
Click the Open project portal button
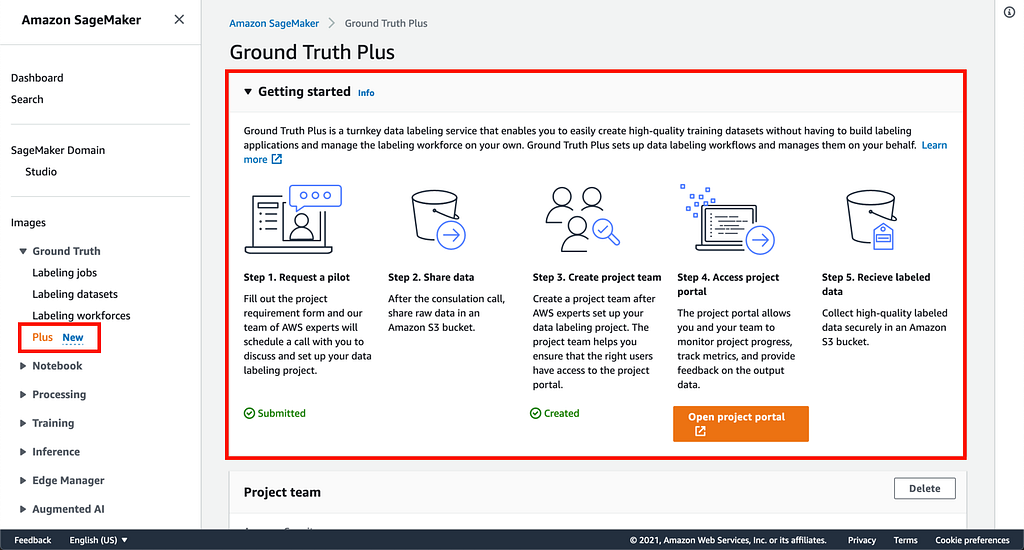point(741,424)
